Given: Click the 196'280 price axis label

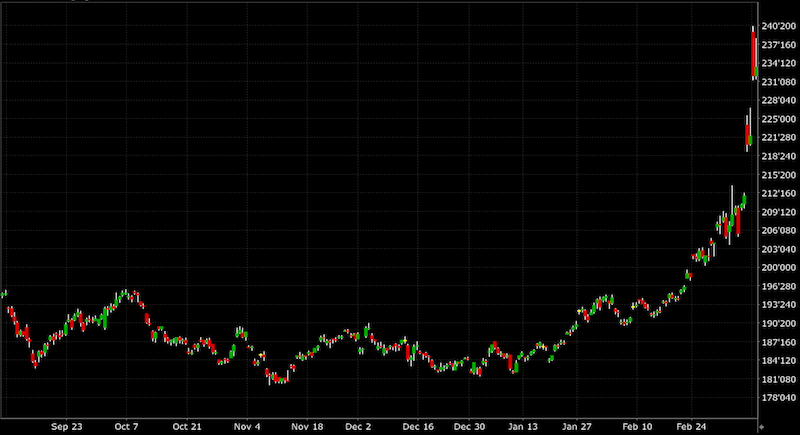Looking at the screenshot, I should (779, 286).
